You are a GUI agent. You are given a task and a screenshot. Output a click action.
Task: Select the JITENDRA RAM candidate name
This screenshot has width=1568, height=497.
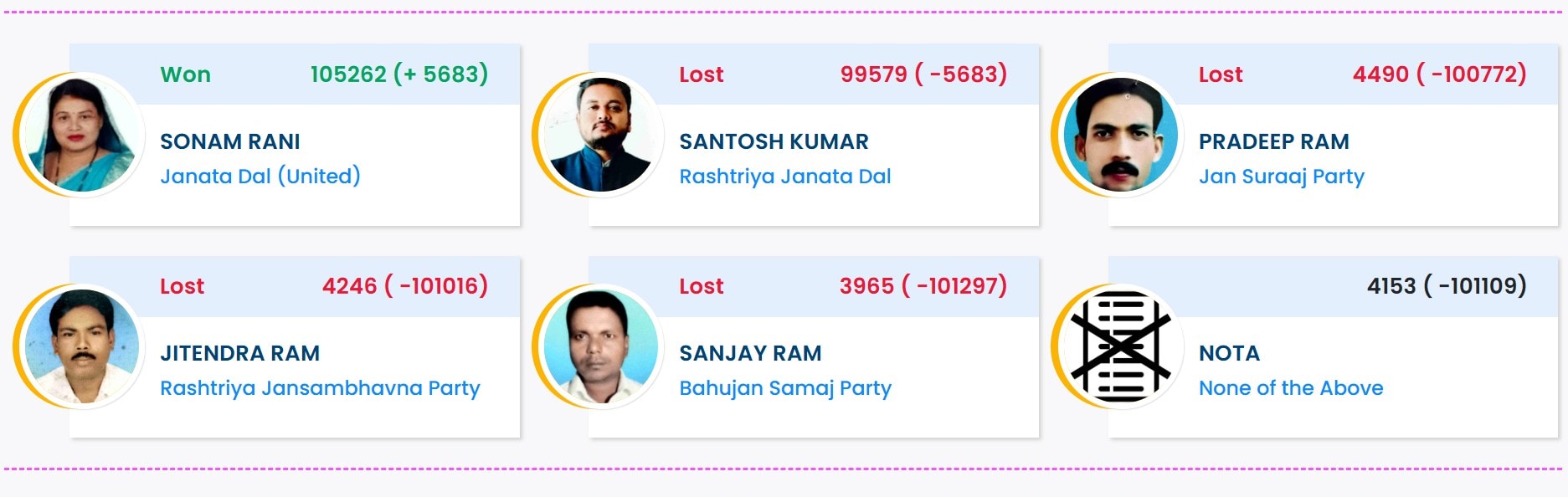click(x=239, y=353)
